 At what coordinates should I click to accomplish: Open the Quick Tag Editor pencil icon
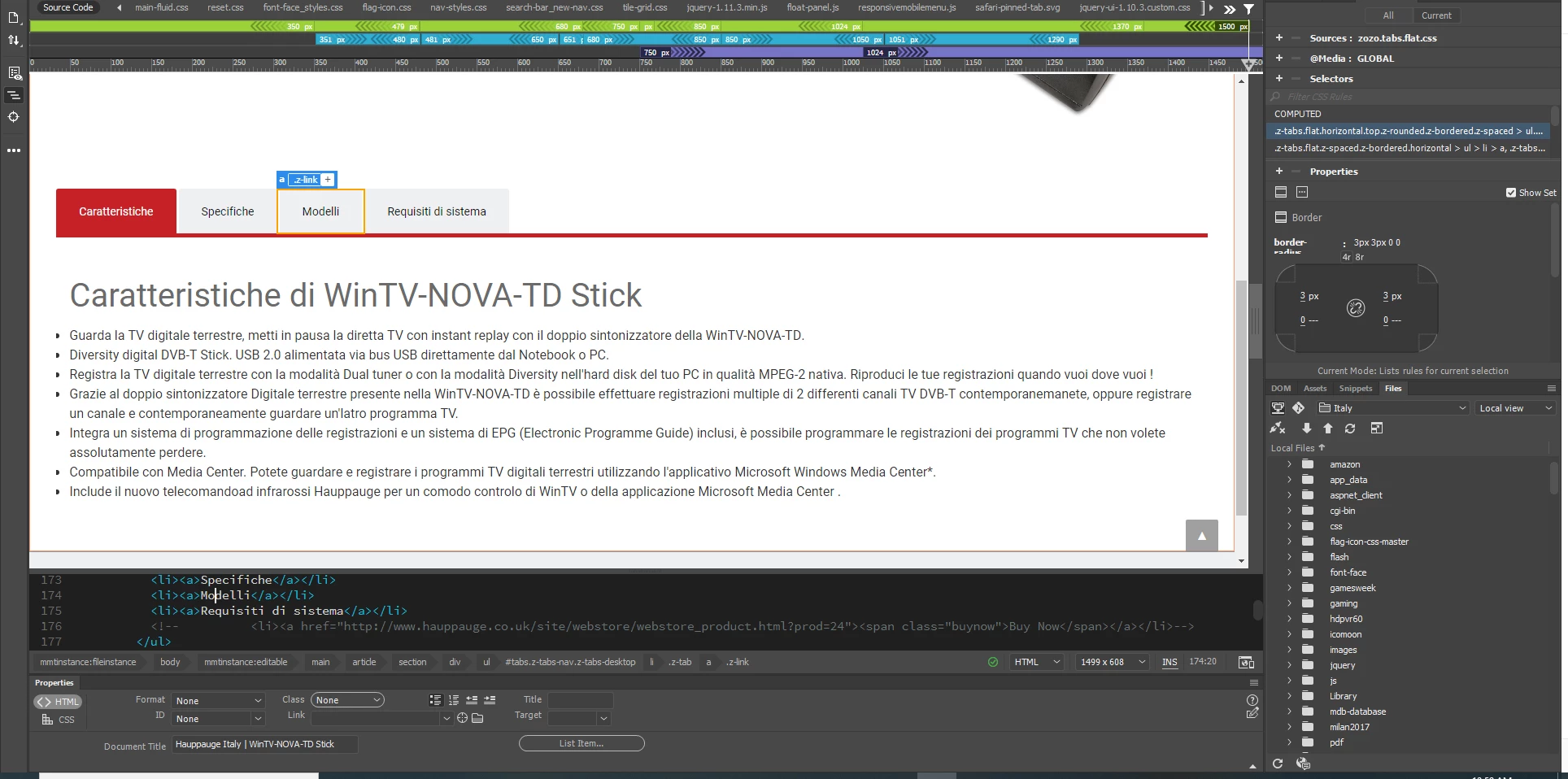1252,714
